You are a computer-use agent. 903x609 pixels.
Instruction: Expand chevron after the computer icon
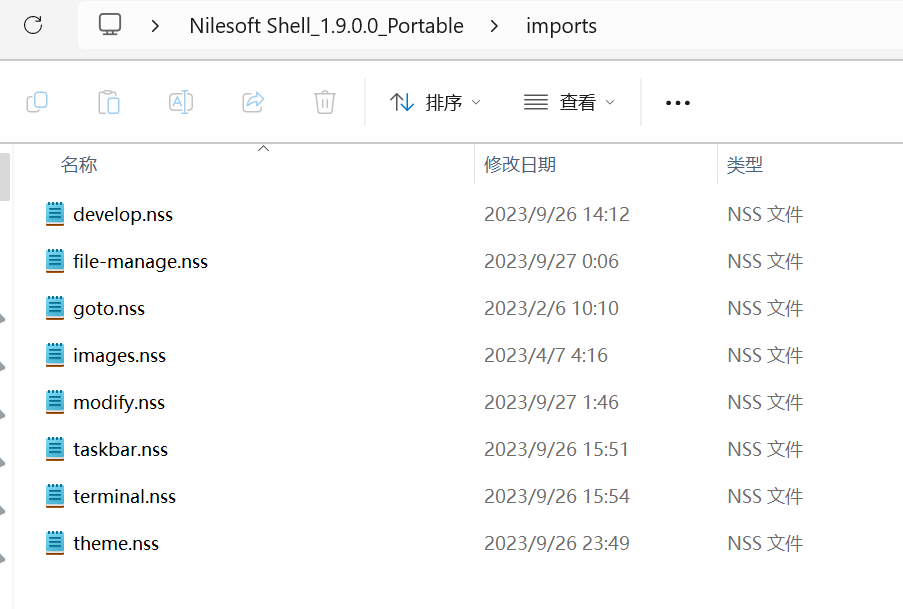point(155,26)
